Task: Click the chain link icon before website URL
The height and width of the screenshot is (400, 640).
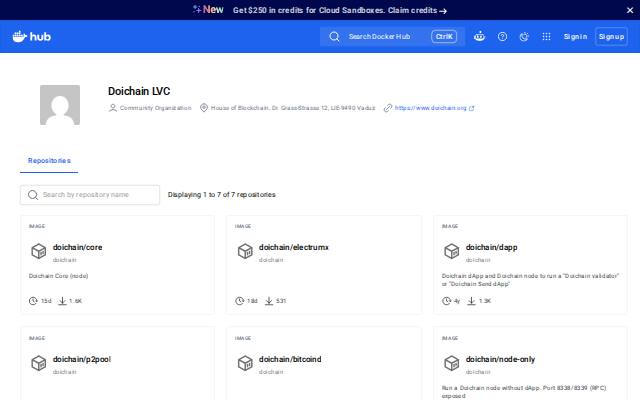Action: (388, 108)
